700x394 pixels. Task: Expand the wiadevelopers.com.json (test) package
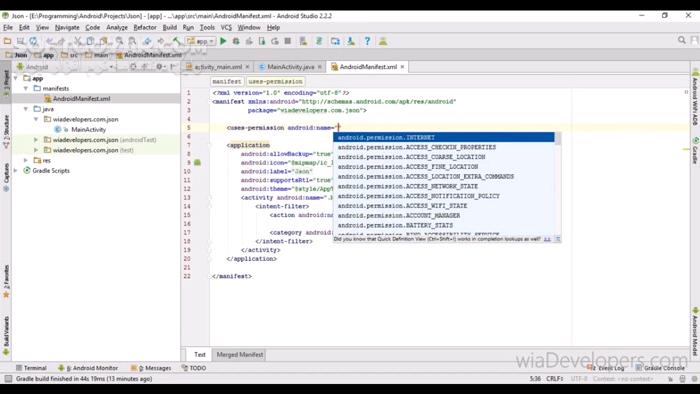click(x=36, y=150)
